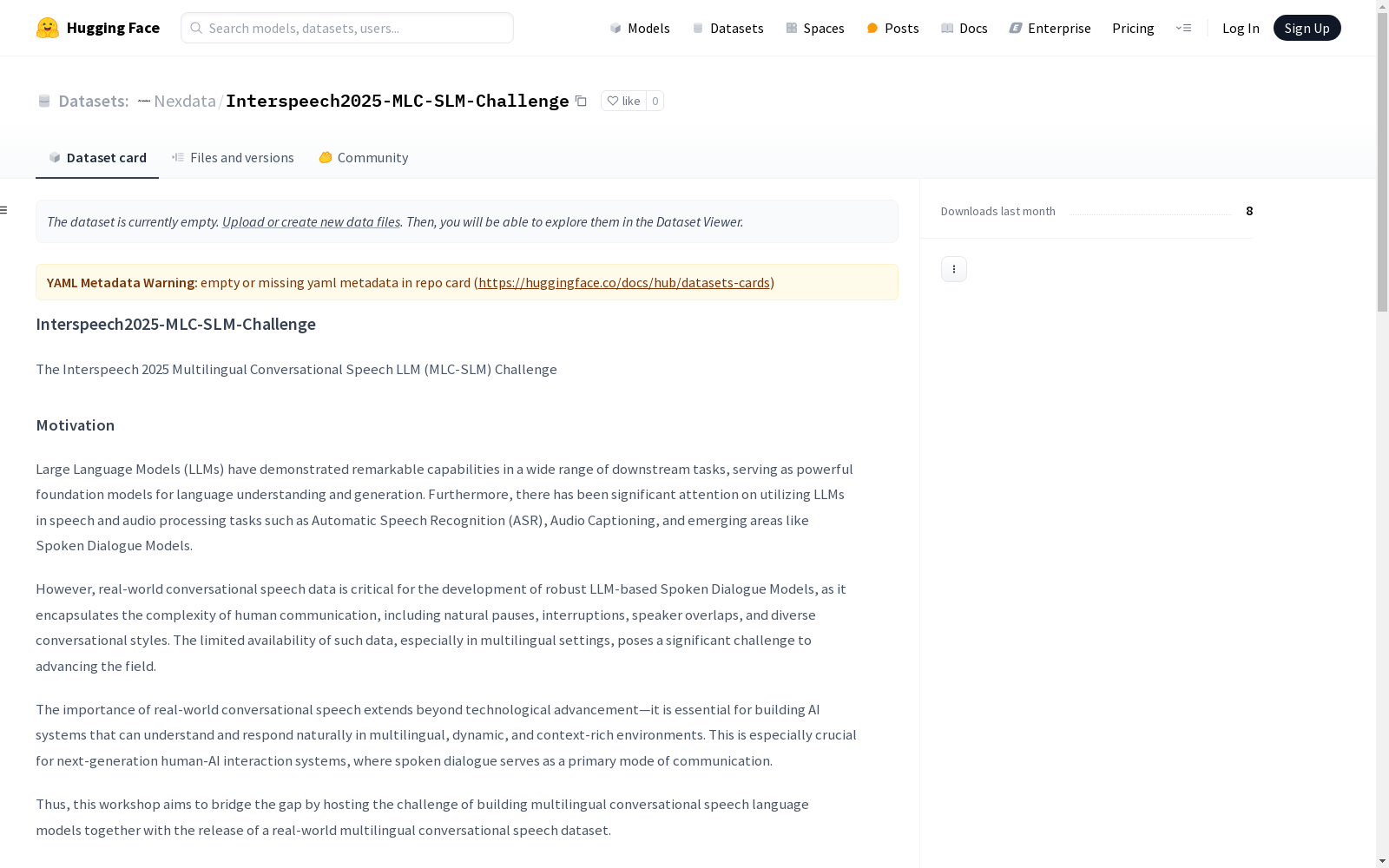Go to the Pricing page

[1133, 28]
